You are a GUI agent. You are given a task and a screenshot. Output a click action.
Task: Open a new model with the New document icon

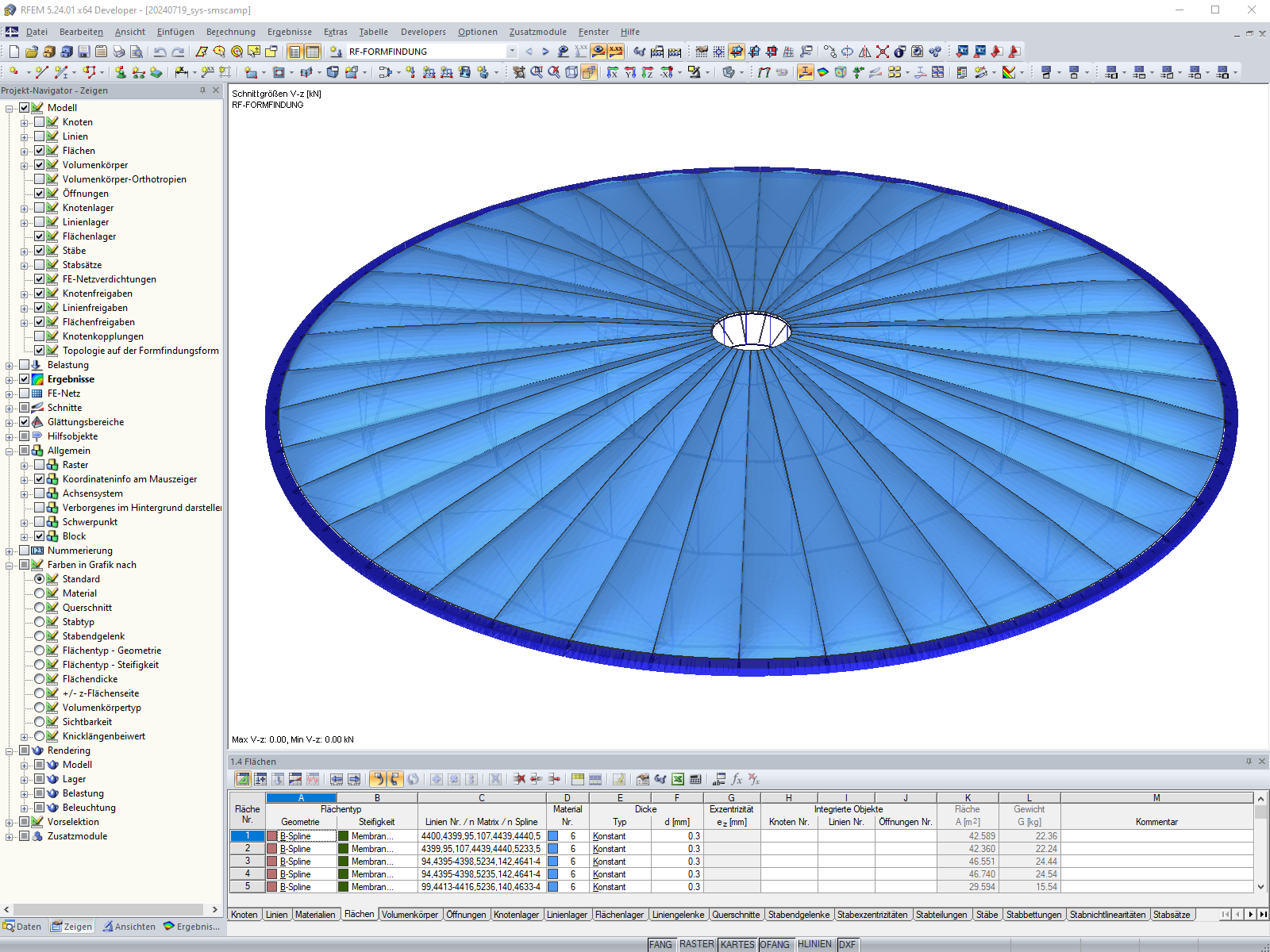13,51
